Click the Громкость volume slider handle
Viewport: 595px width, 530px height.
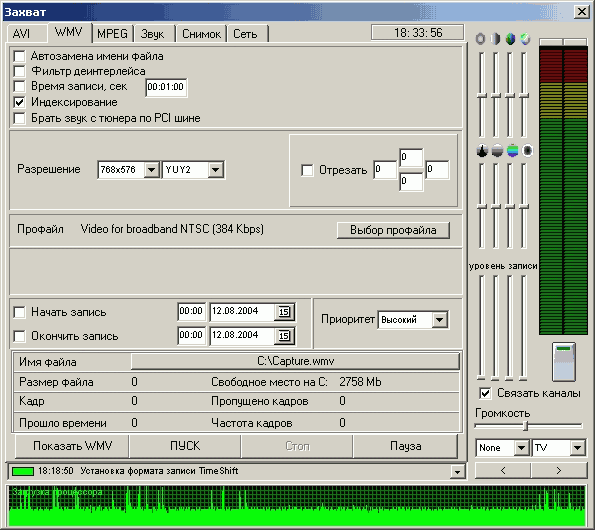coord(526,426)
